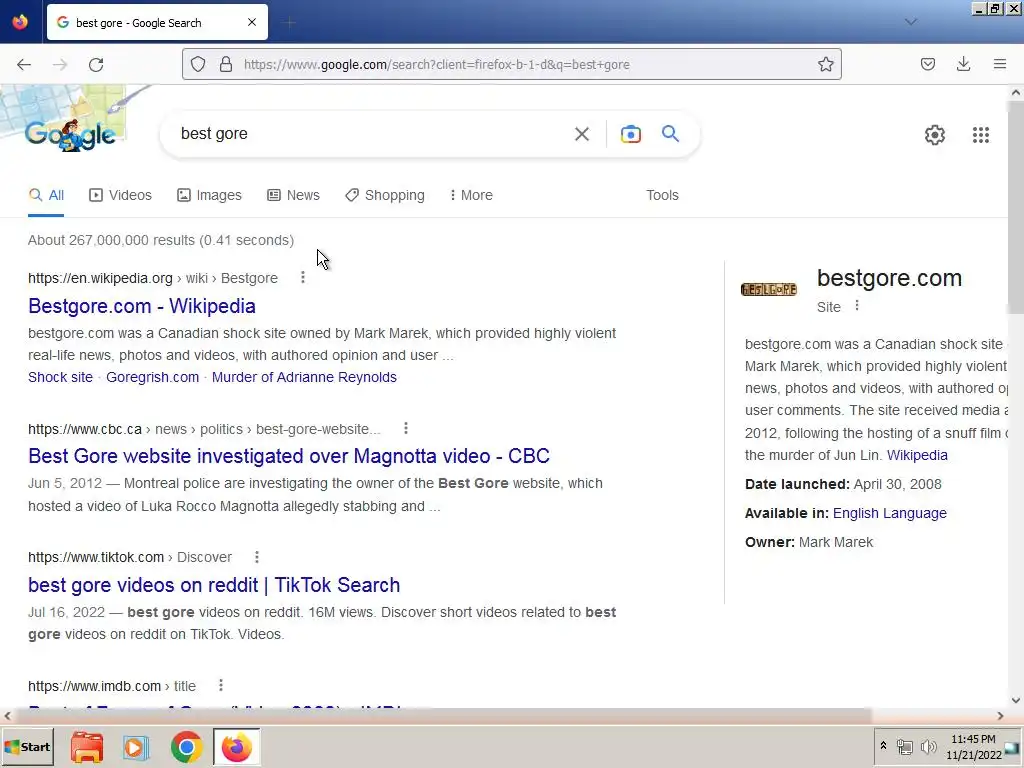Open Murder of Adrianne Reynolds sublink
Screen dimensions: 1024x768
(x=304, y=377)
